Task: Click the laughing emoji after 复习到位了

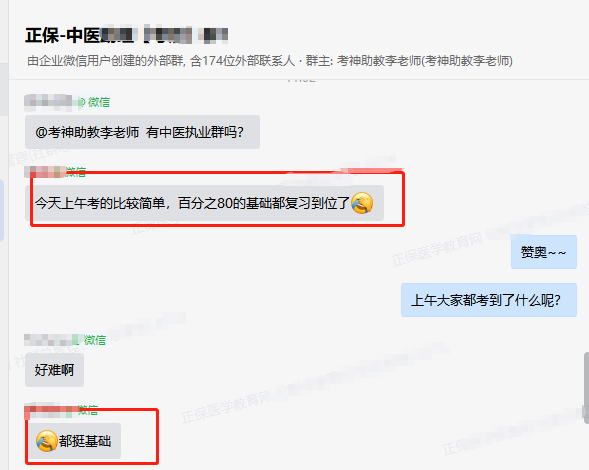Action: point(362,203)
